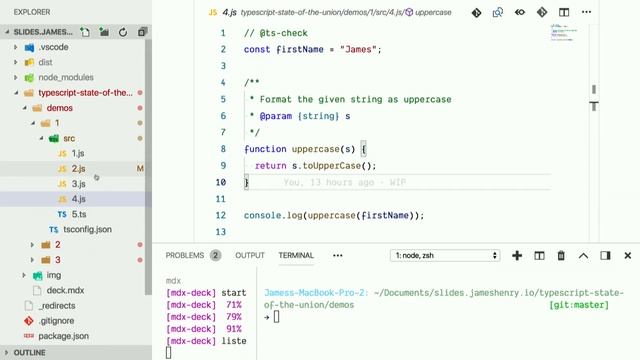The width and height of the screenshot is (640, 360).
Task: Click the uppercase symbol icon in breadcrumb
Action: pos(409,12)
